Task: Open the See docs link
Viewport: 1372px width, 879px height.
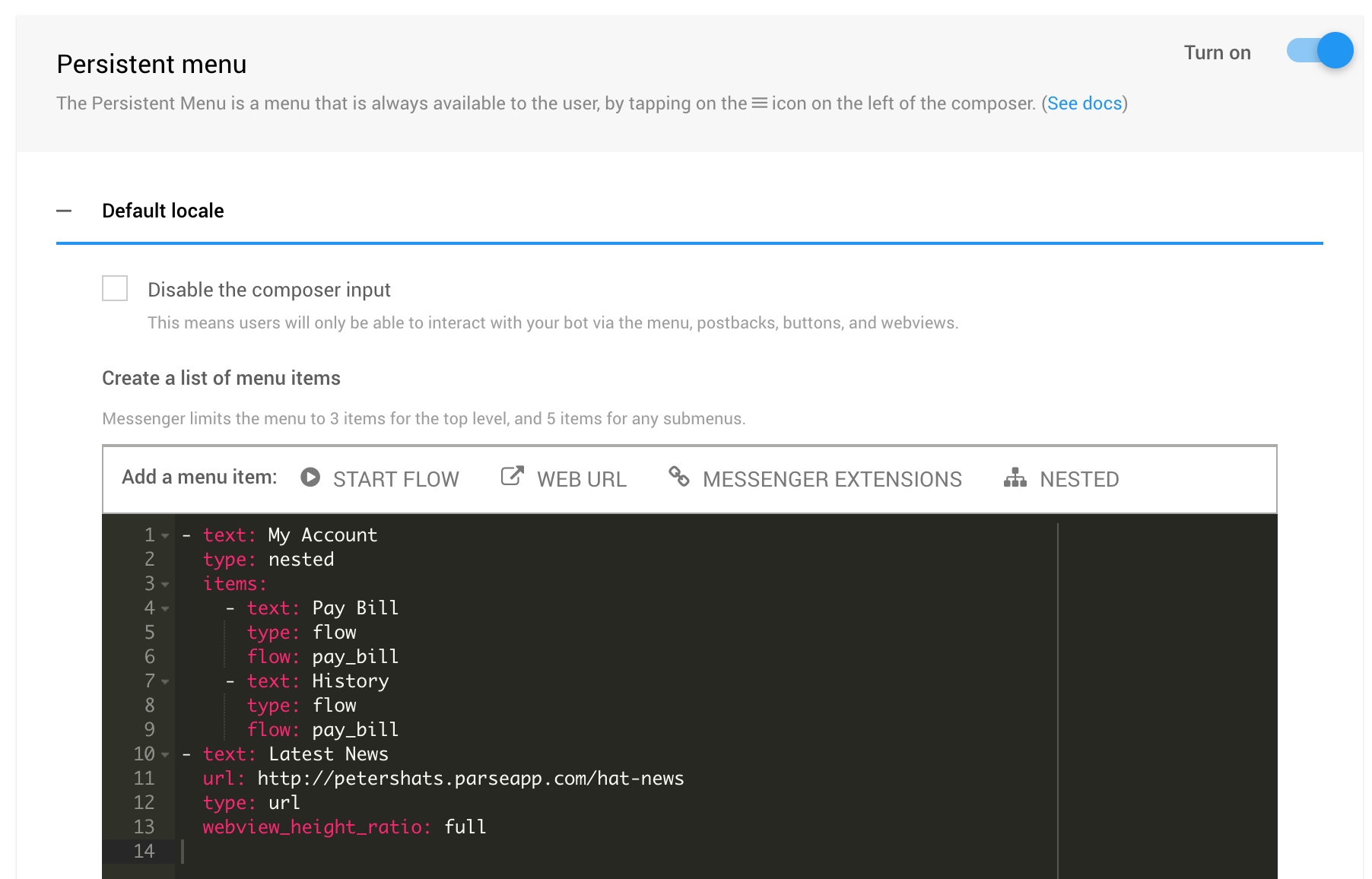Action: point(1085,103)
